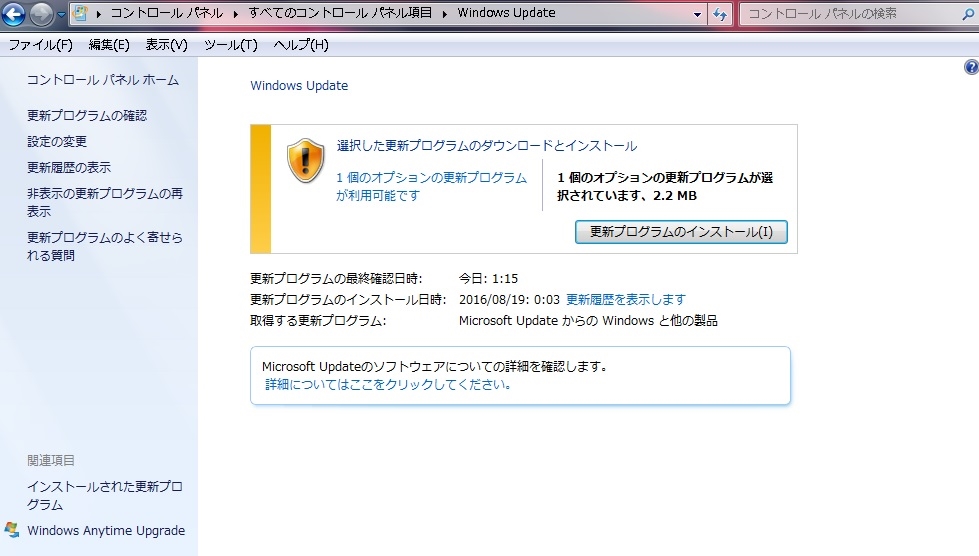The height and width of the screenshot is (556, 979).
Task: Go to コントロール パネル ホーム
Action: (103, 80)
